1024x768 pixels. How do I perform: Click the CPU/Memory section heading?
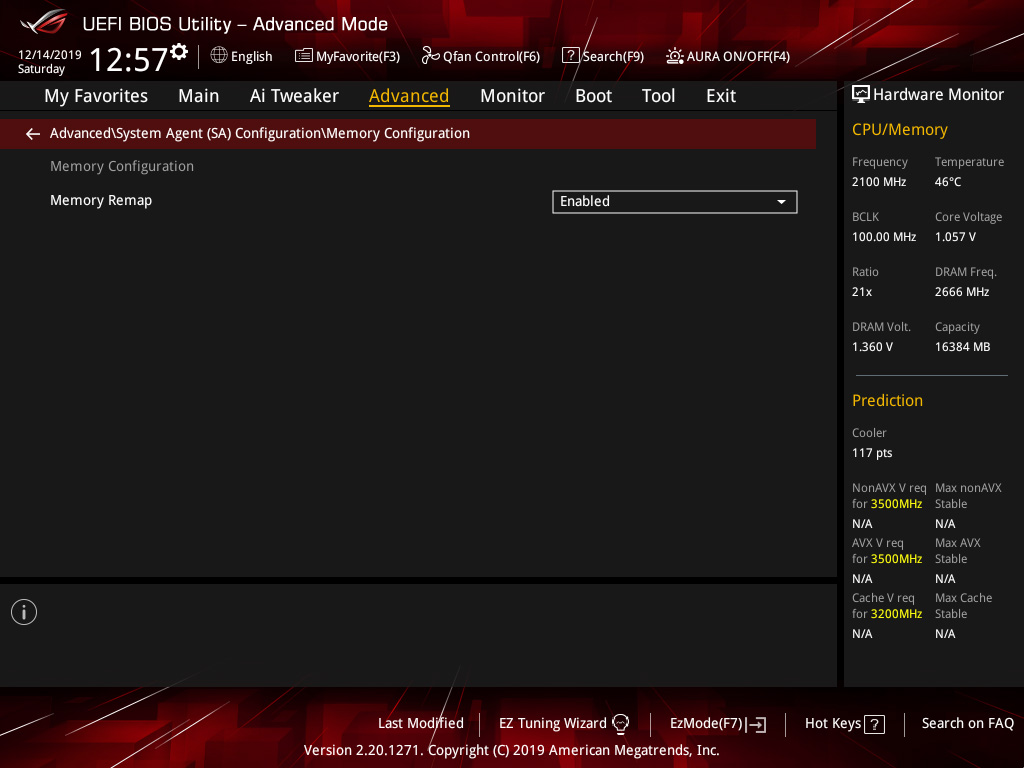tap(900, 130)
